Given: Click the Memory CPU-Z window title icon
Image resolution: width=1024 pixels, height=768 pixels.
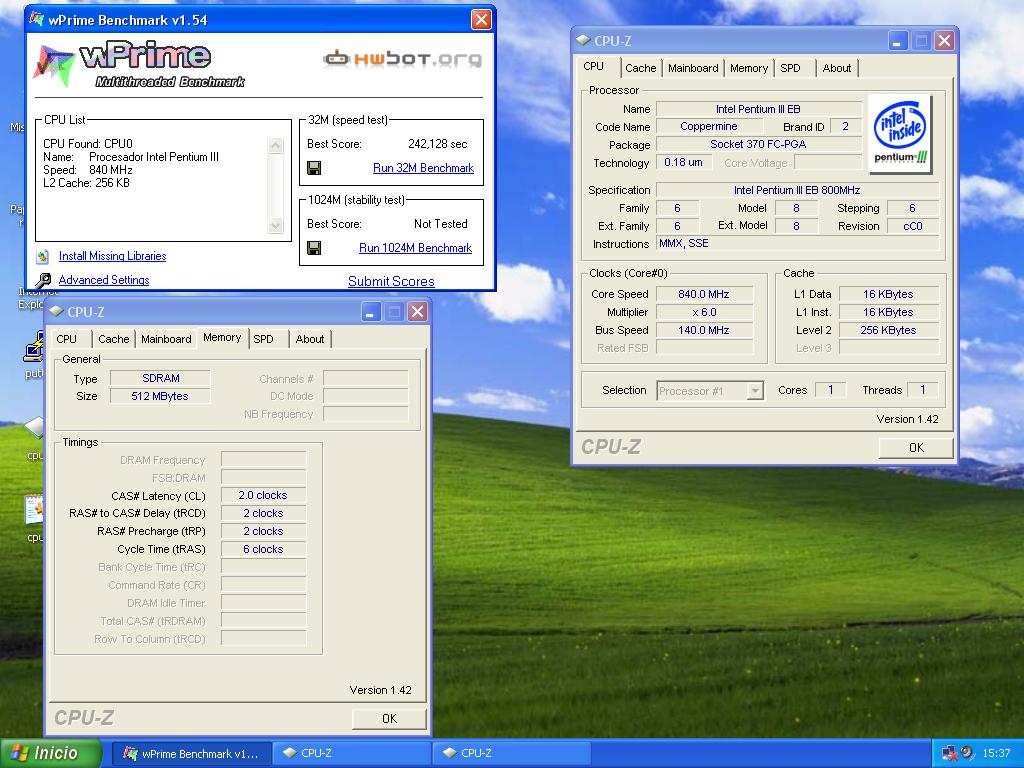Looking at the screenshot, I should click(x=56, y=312).
